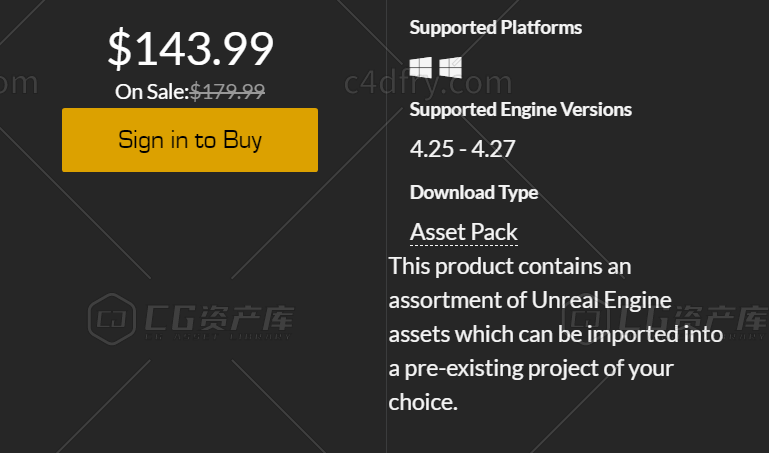This screenshot has width=769, height=453.
Task: Click the first Windows platform icon
Action: tap(421, 68)
